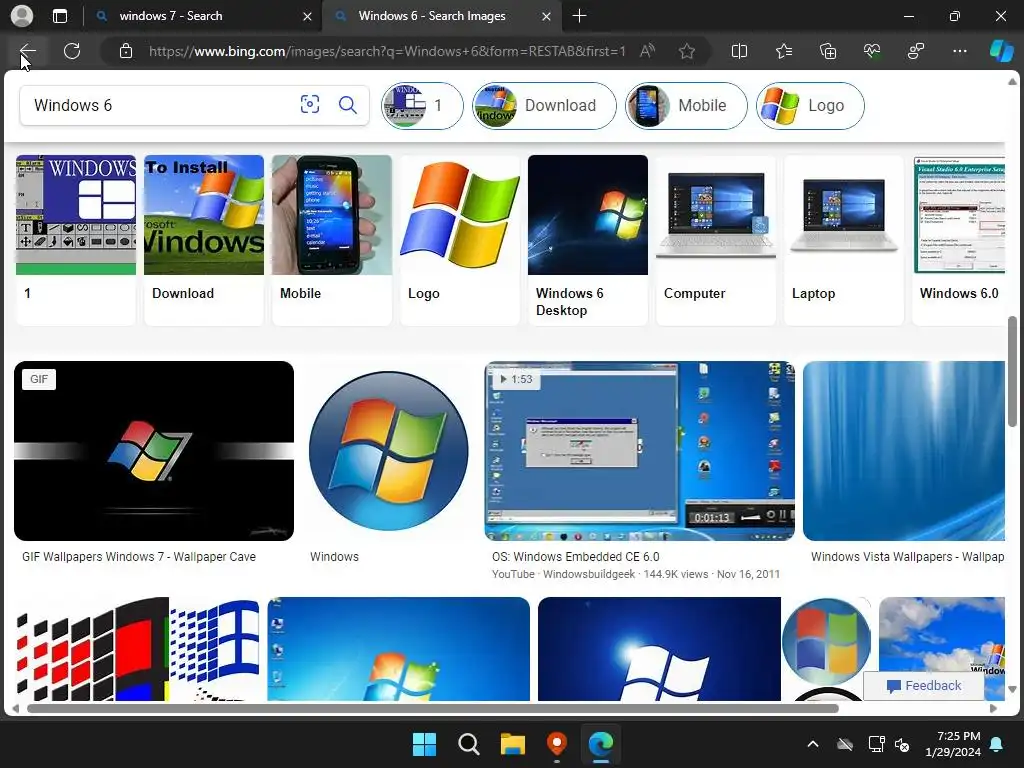
Task: Open tab actions menu
Action: click(x=59, y=16)
